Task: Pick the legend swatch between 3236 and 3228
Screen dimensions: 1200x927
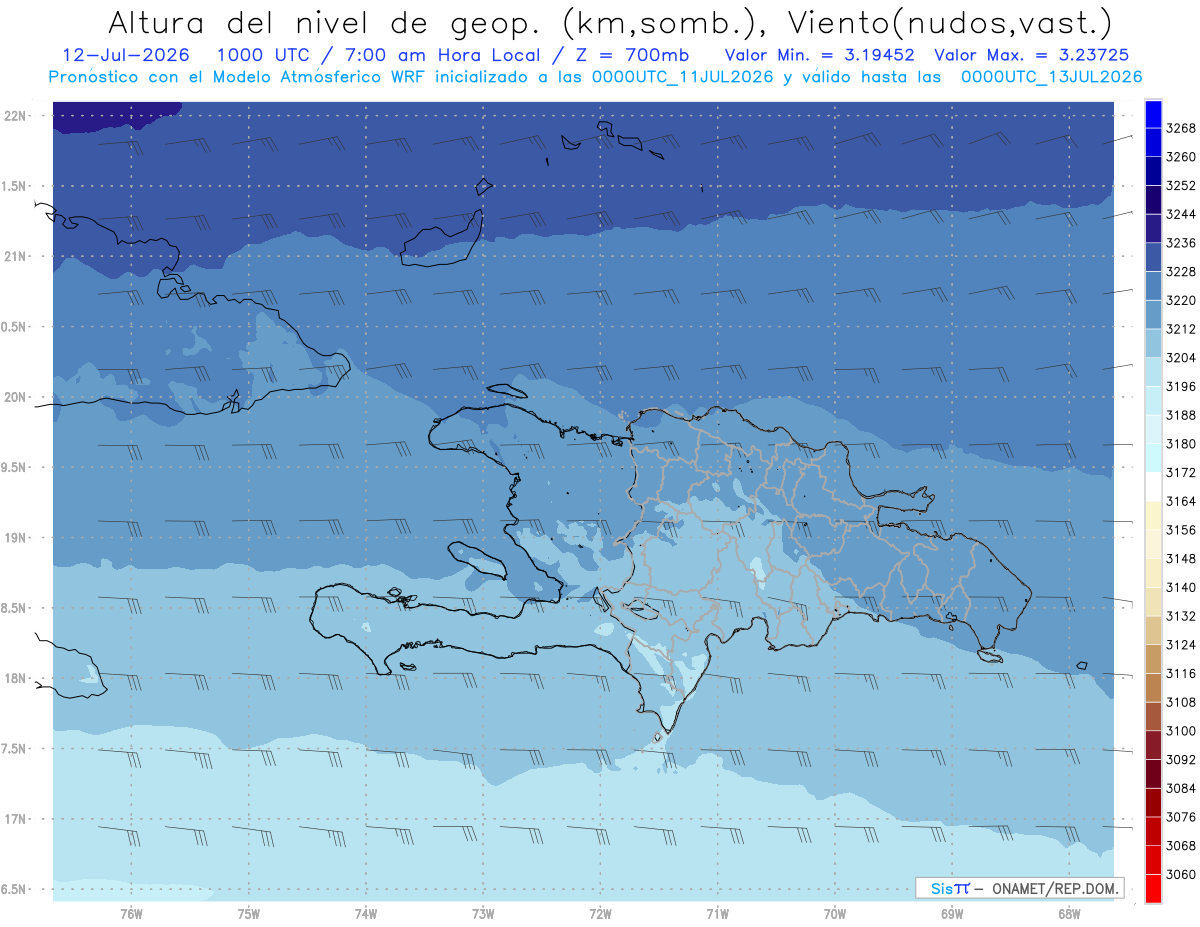Action: click(1153, 257)
